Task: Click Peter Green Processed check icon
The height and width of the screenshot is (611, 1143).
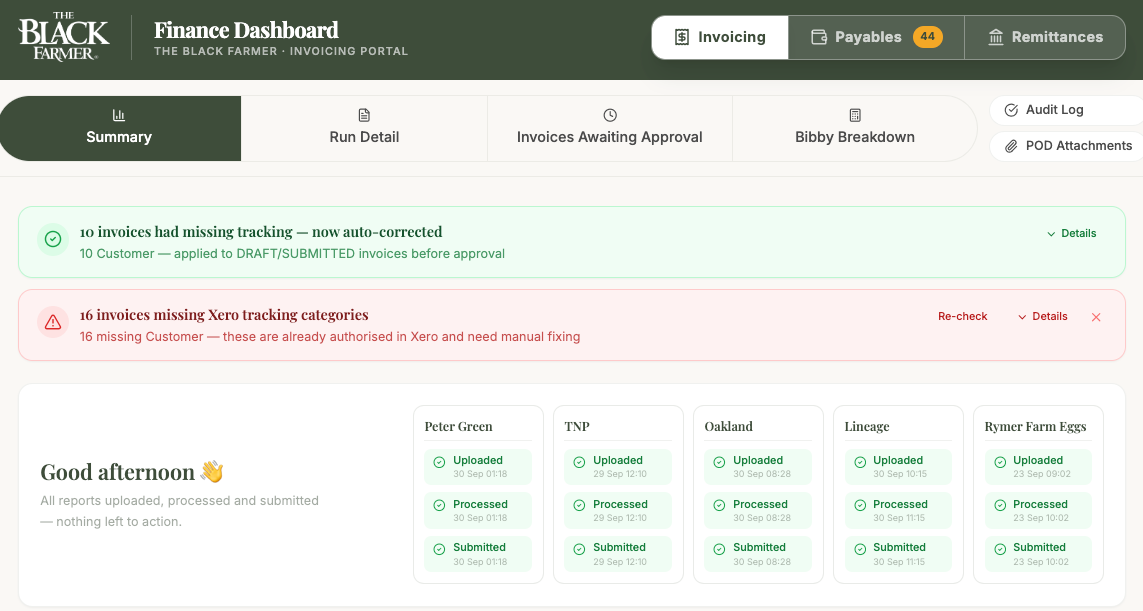Action: pyautogui.click(x=440, y=505)
